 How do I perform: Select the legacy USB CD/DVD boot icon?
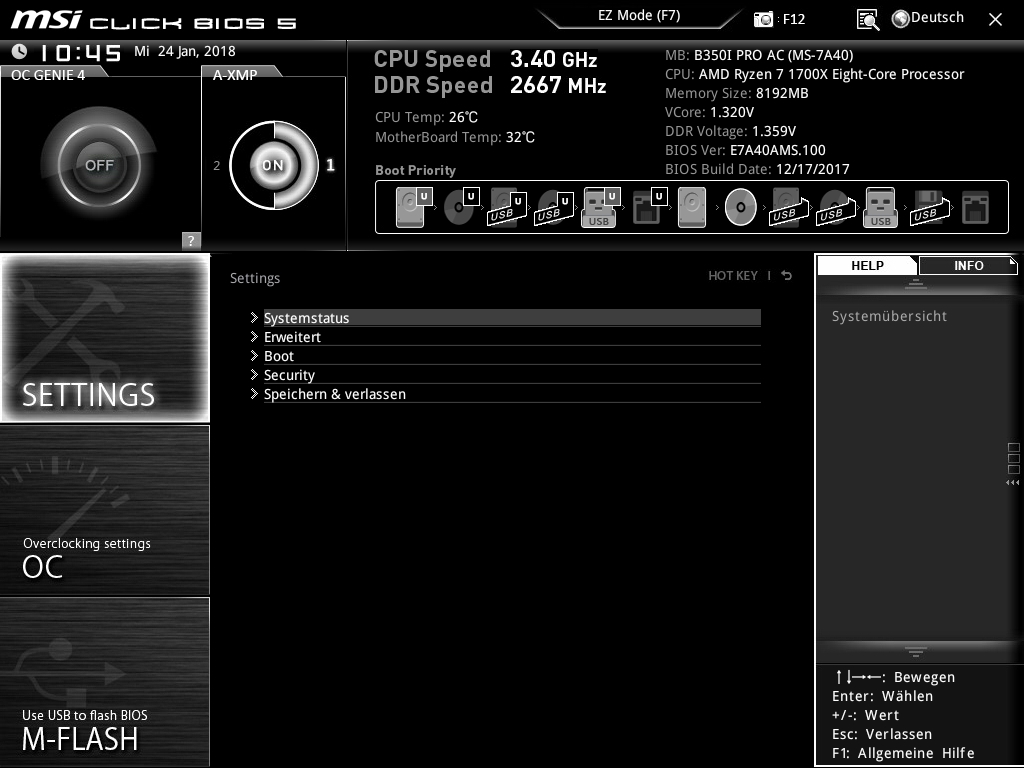pos(836,207)
